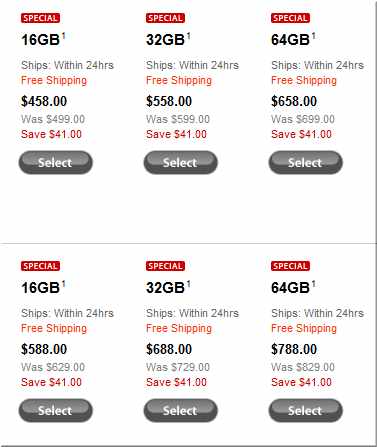Select the $458.00 16GB model
377x447 pixels.
click(55, 162)
